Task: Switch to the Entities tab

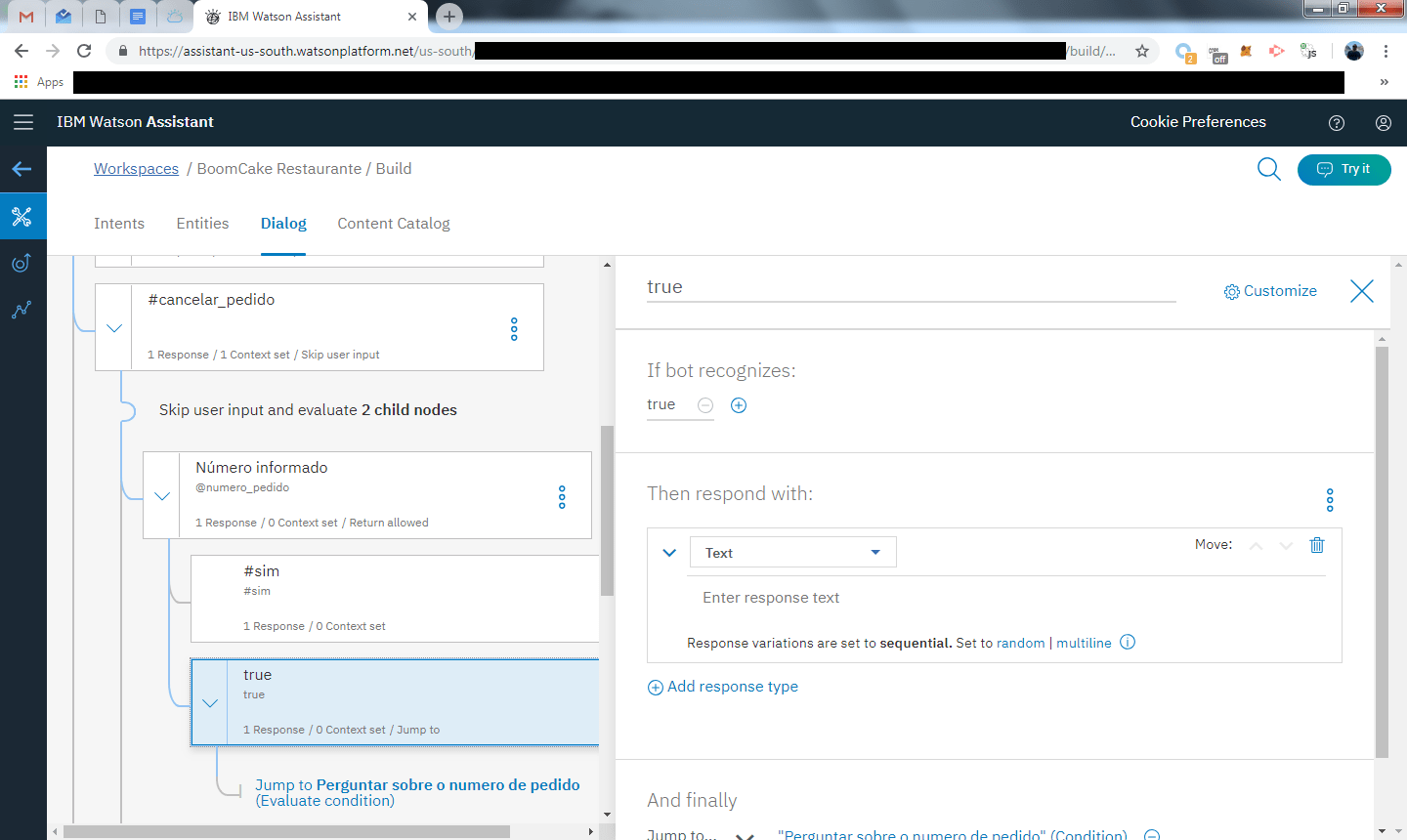Action: tap(202, 224)
